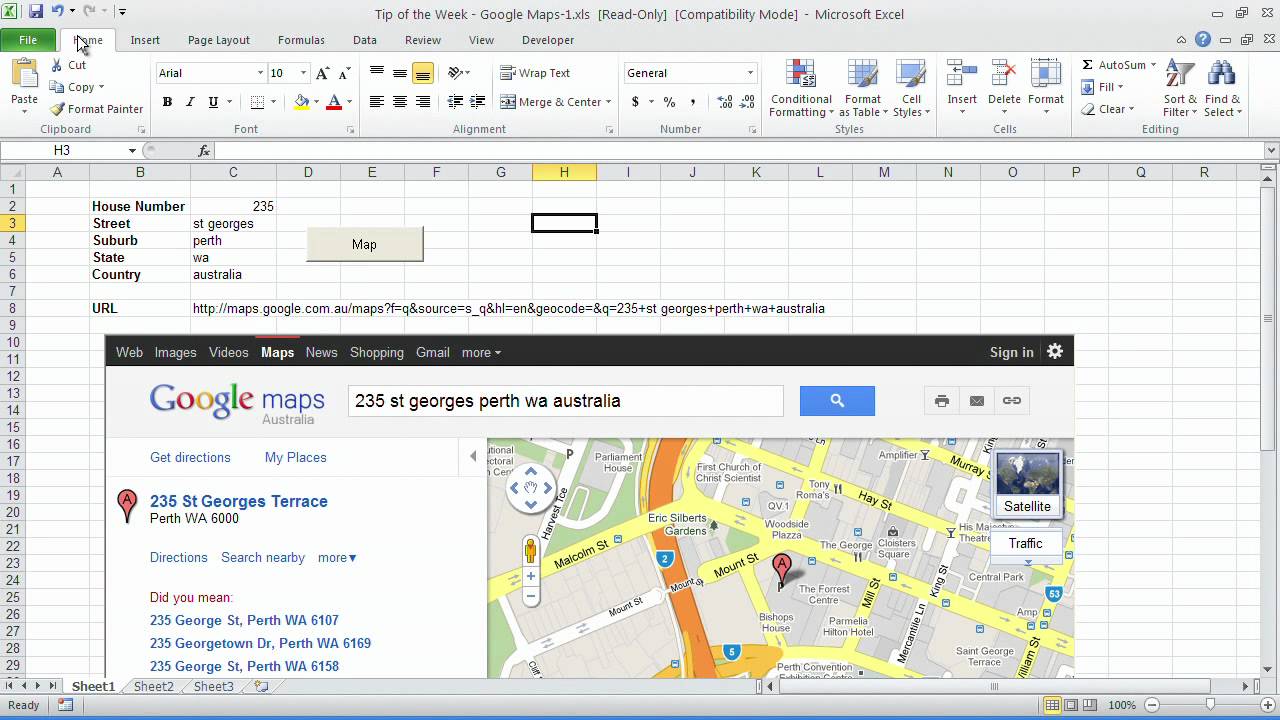Click the Map button on worksheet
The height and width of the screenshot is (720, 1280).
(x=364, y=244)
